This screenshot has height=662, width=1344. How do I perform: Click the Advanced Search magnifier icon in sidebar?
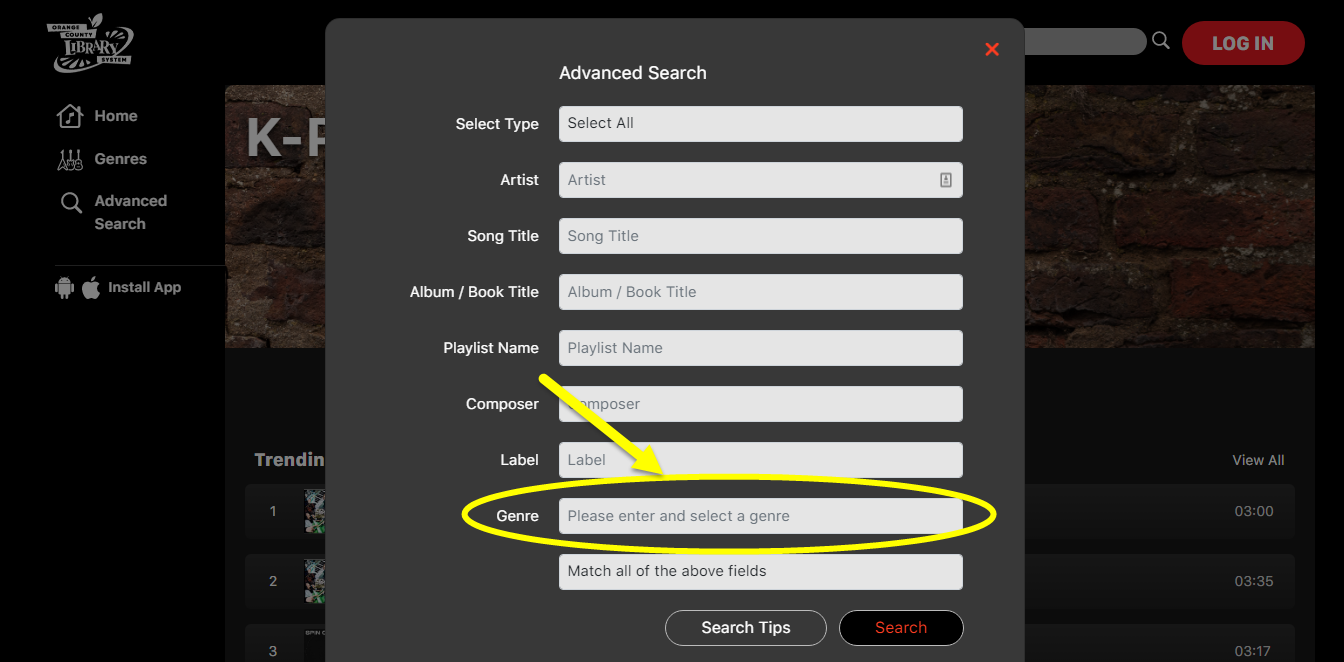click(71, 203)
